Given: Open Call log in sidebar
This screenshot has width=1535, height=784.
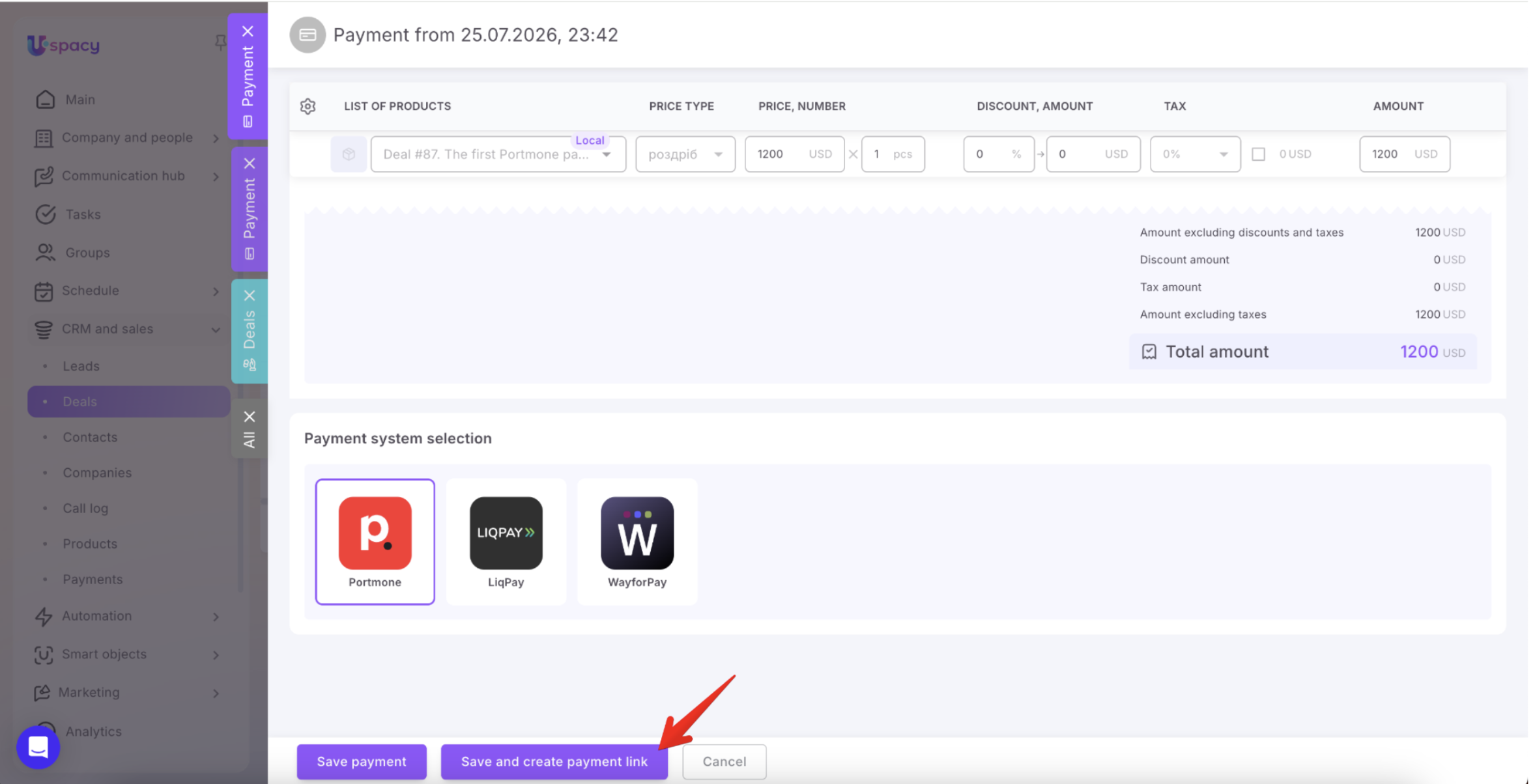Looking at the screenshot, I should [85, 509].
